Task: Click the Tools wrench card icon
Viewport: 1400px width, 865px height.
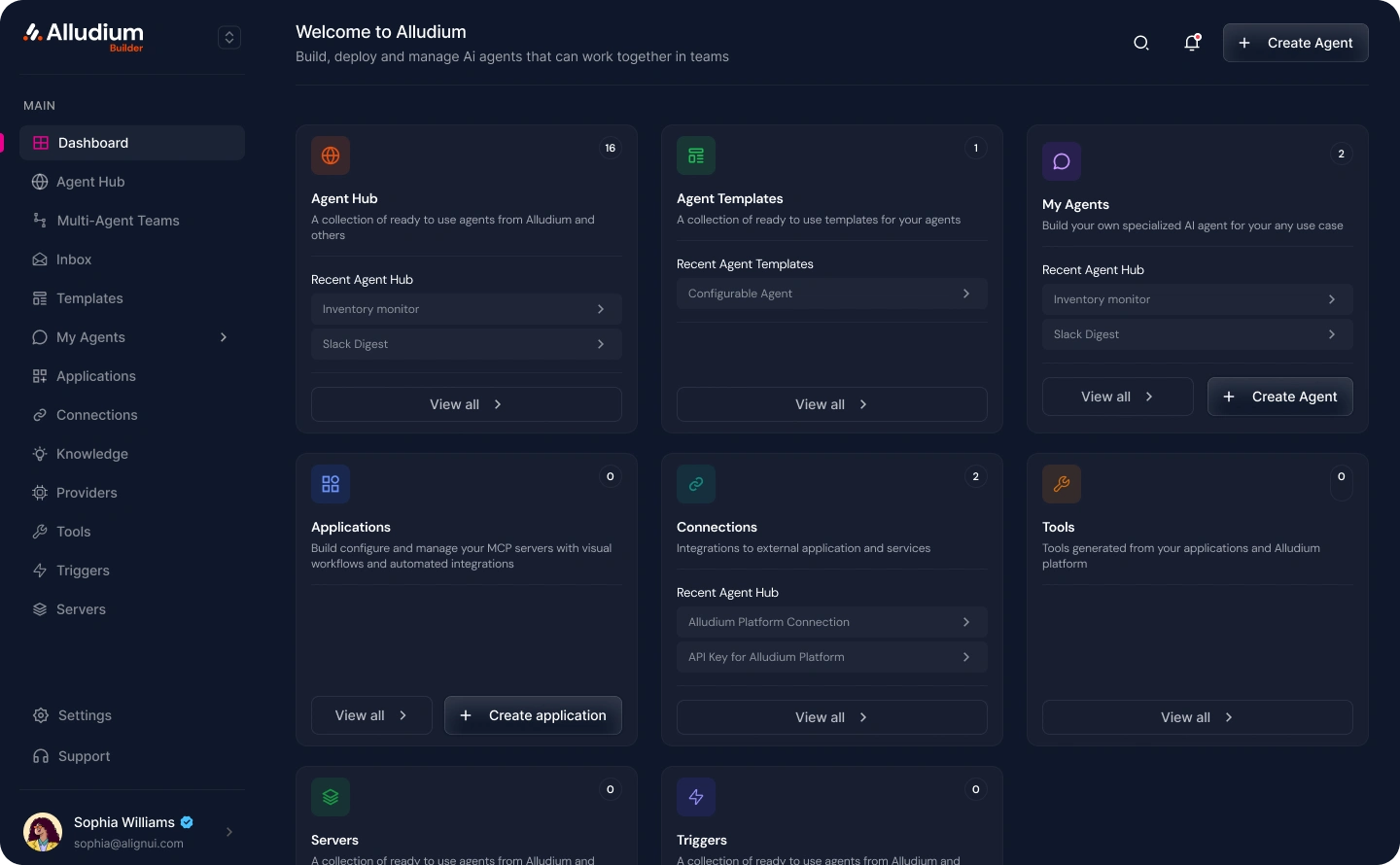Action: pos(1062,484)
